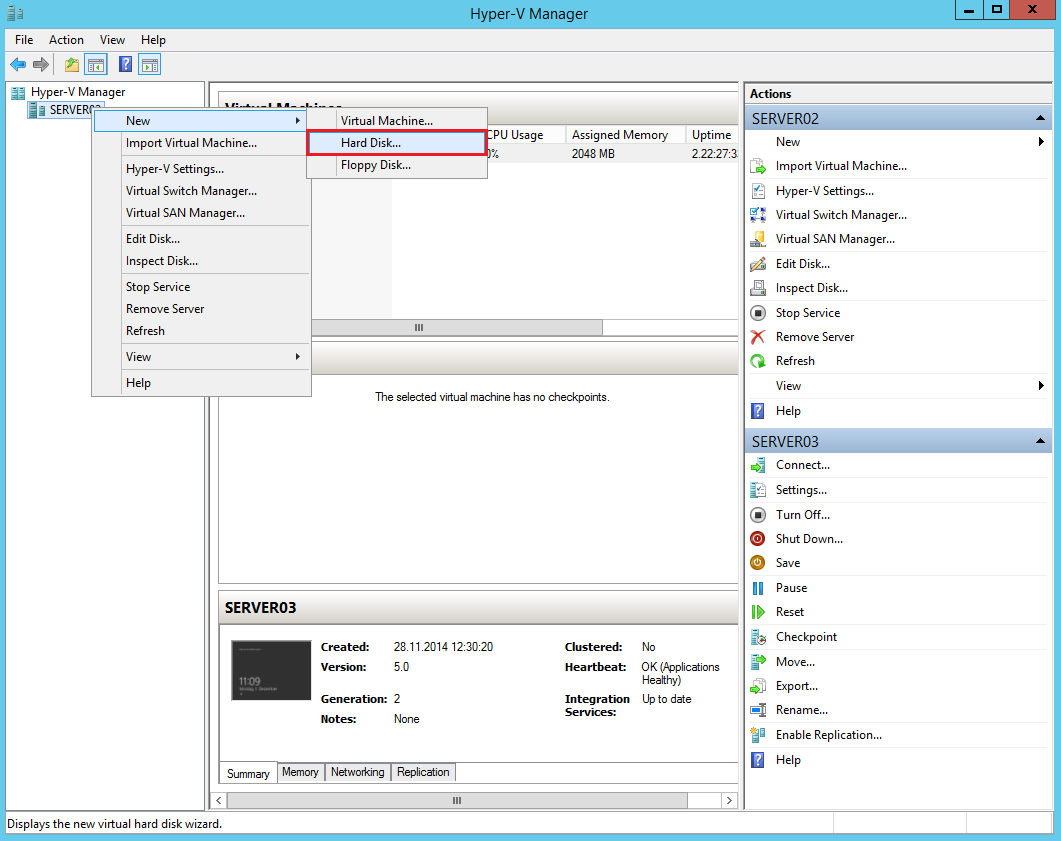Click Turn Off under SERVER03 actions
Screen dimensions: 1061x841
pyautogui.click(x=803, y=515)
